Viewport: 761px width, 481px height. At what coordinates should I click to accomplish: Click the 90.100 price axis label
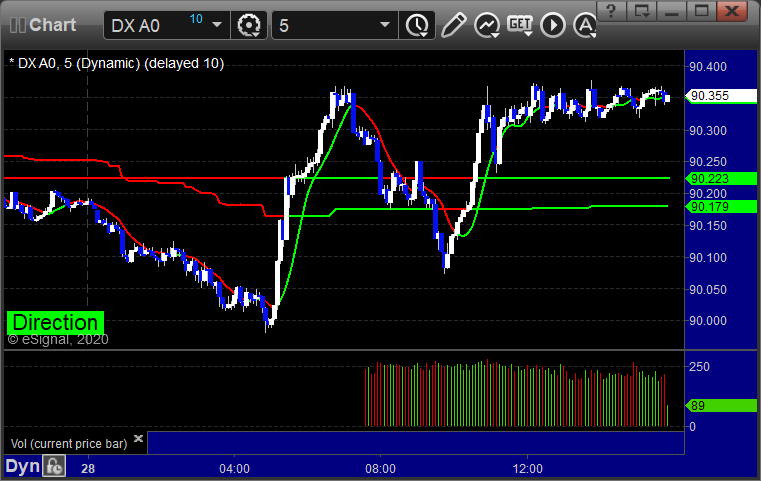708,257
